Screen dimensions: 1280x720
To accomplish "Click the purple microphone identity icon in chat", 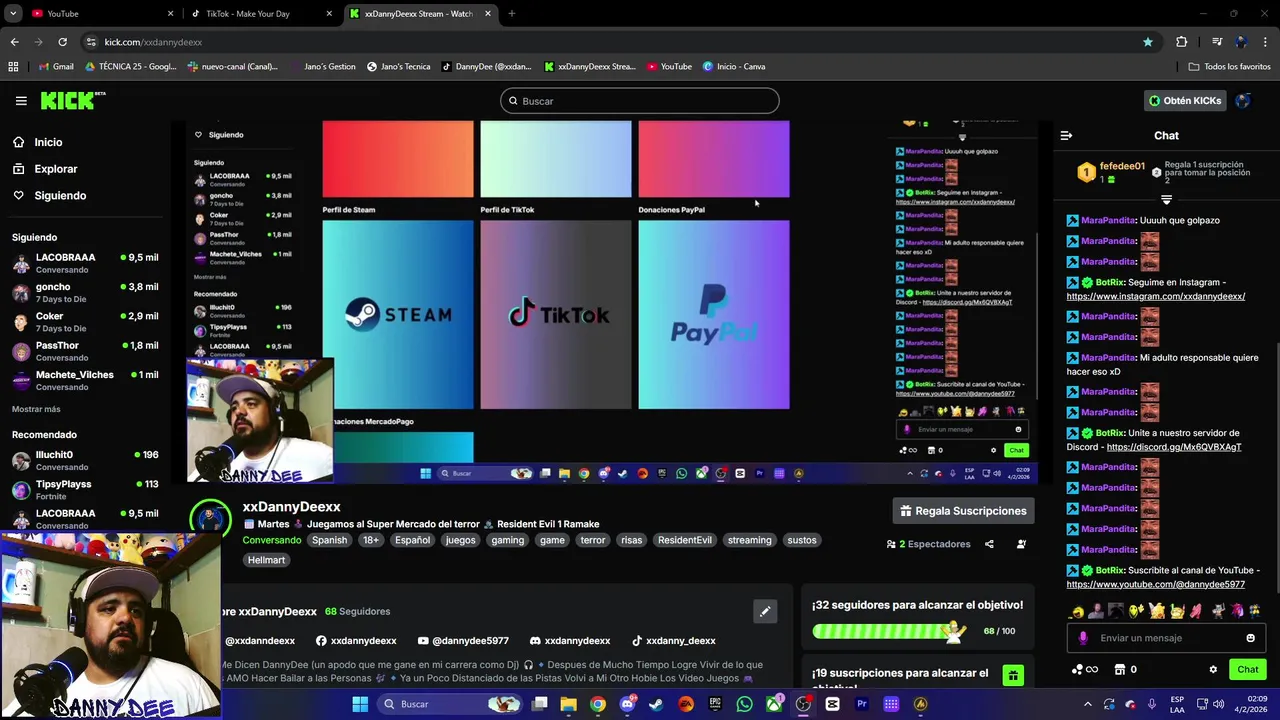I will tap(1083, 638).
